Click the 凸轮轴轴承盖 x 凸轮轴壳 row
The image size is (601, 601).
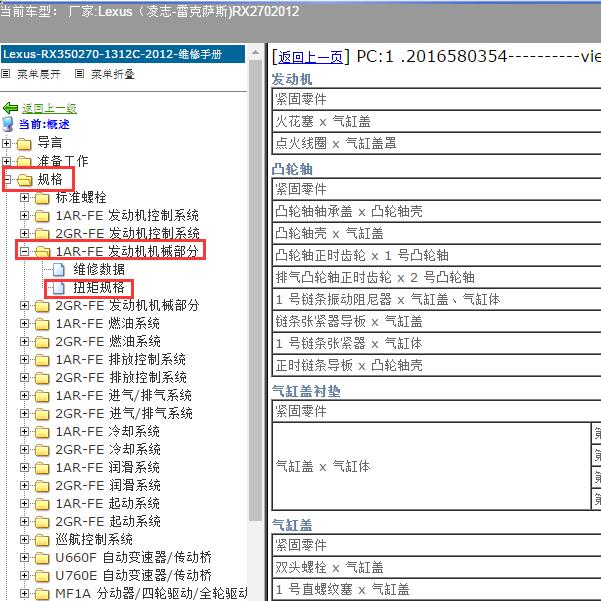click(x=437, y=212)
